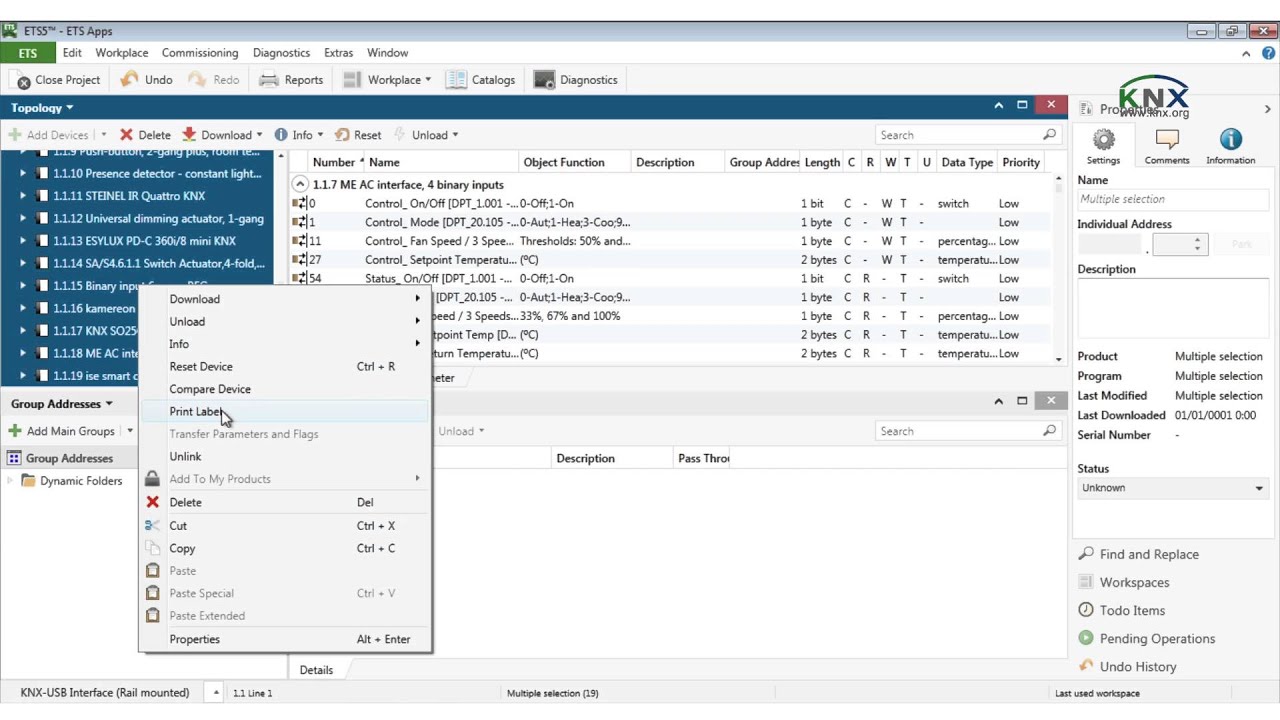1280x720 pixels.
Task: Select object row 0 Control_ On/Off
Action: (670, 203)
